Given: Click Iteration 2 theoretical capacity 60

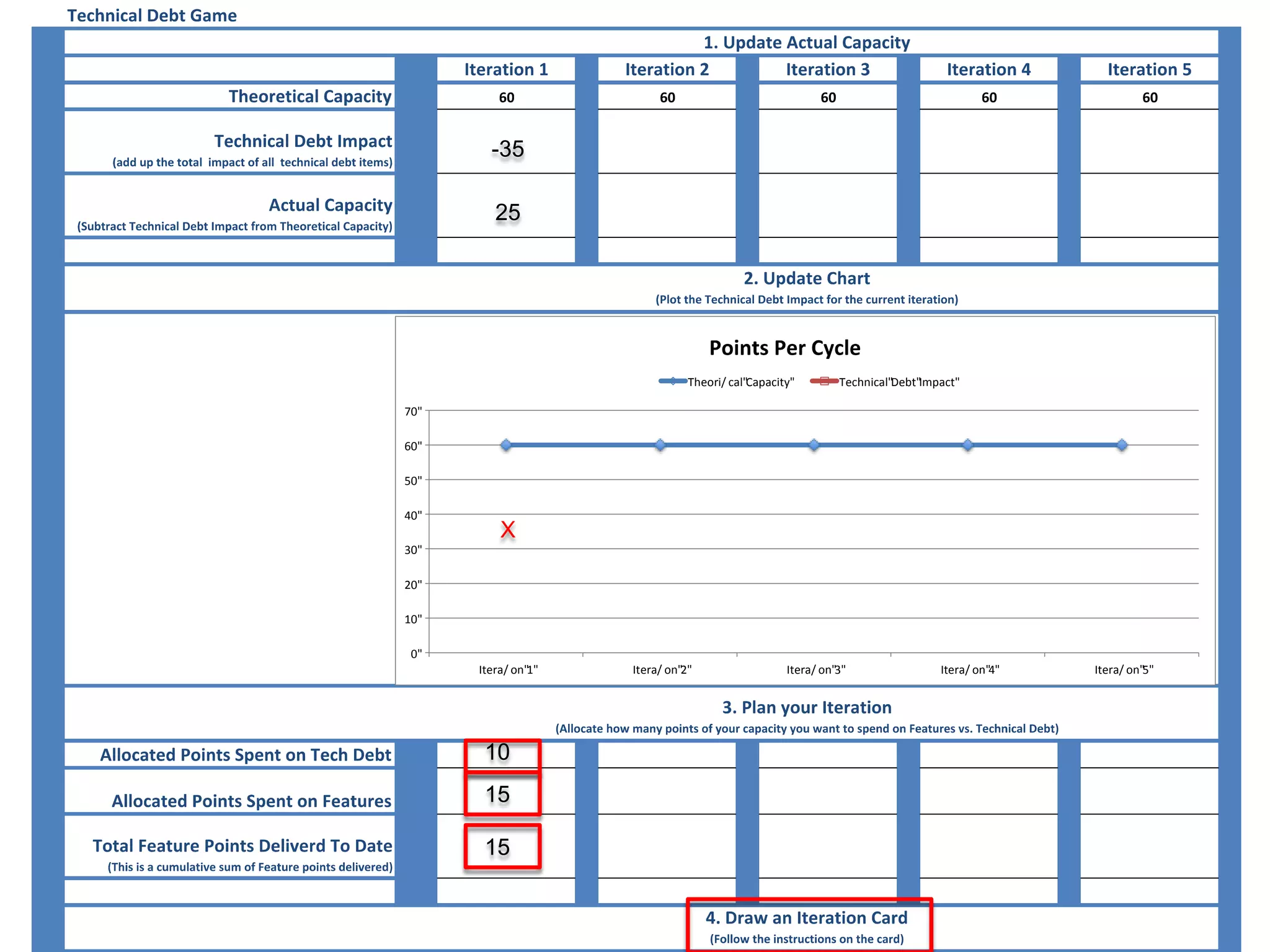Looking at the screenshot, I should (667, 97).
